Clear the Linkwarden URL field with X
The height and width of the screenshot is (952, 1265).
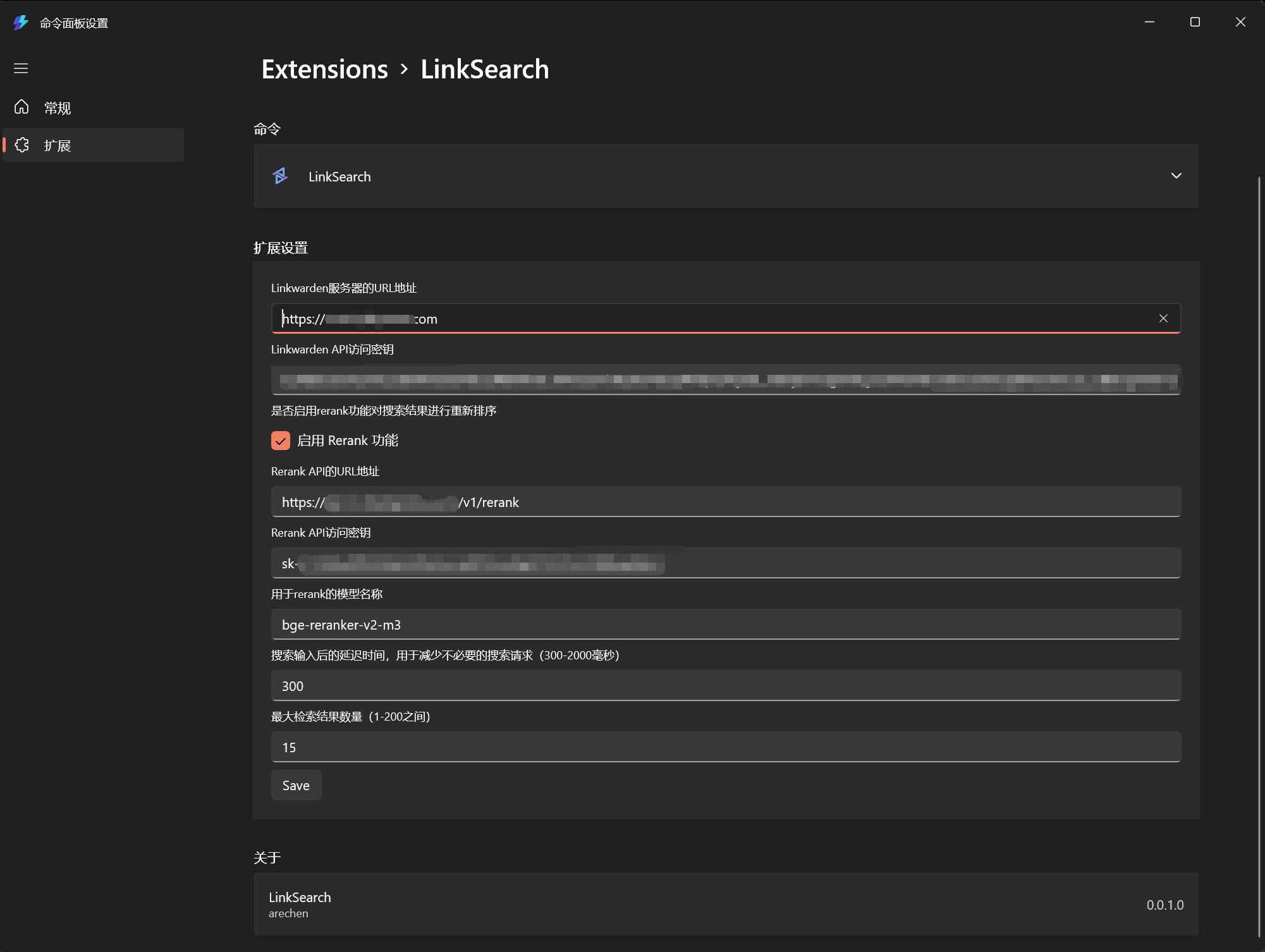coord(1163,319)
